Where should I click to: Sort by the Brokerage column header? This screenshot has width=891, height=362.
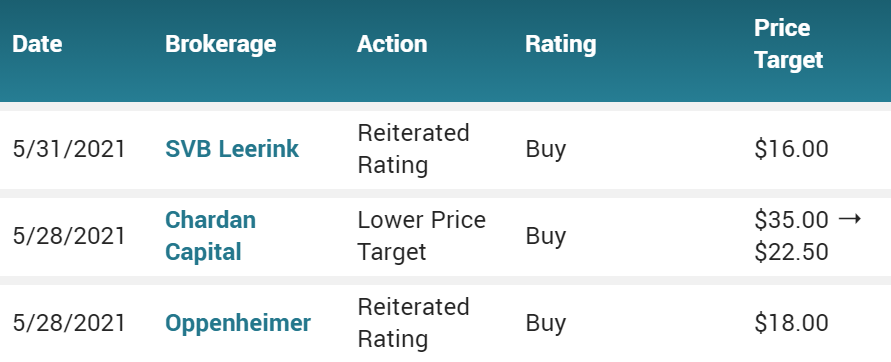click(x=220, y=44)
